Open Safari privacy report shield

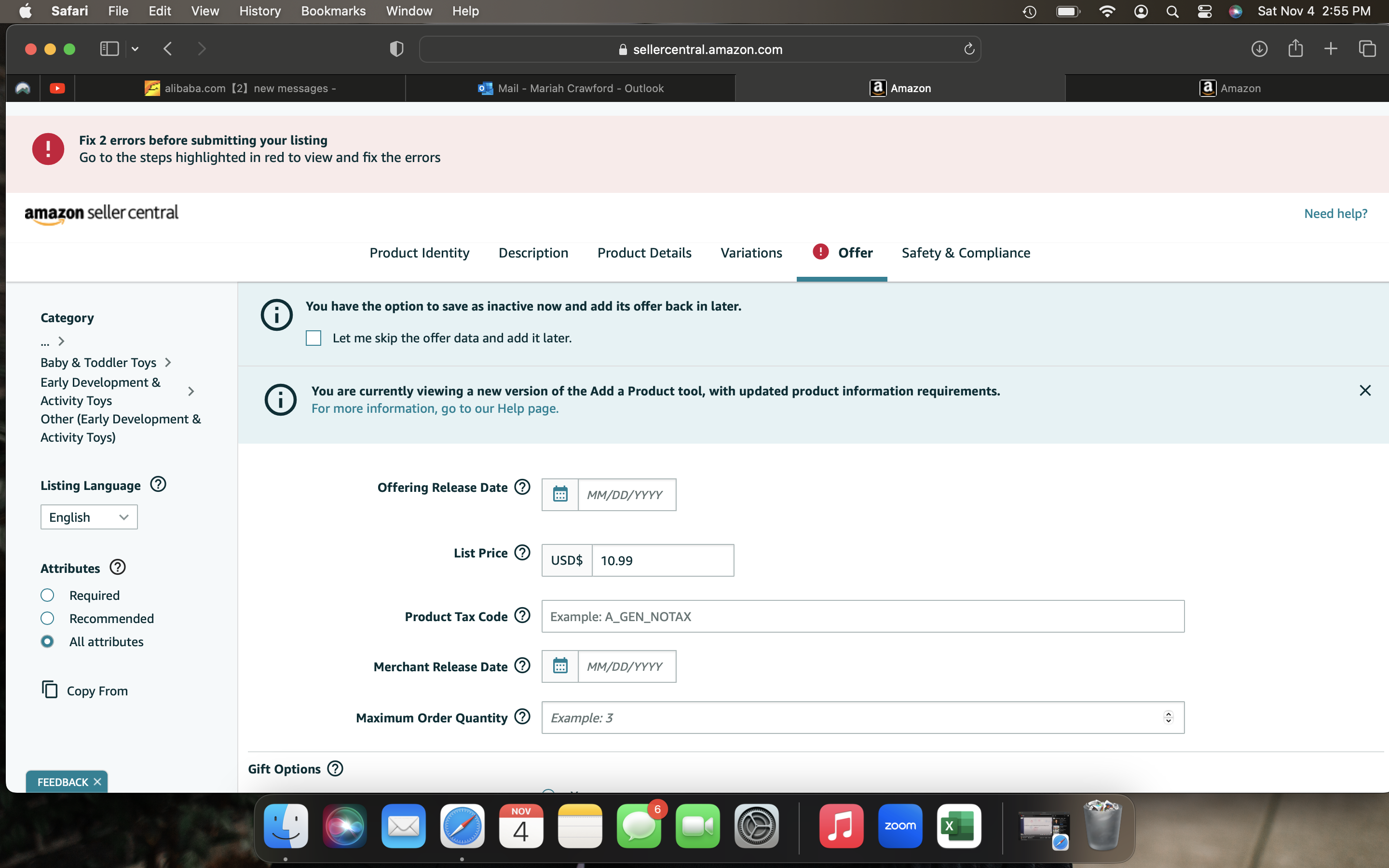point(396,49)
